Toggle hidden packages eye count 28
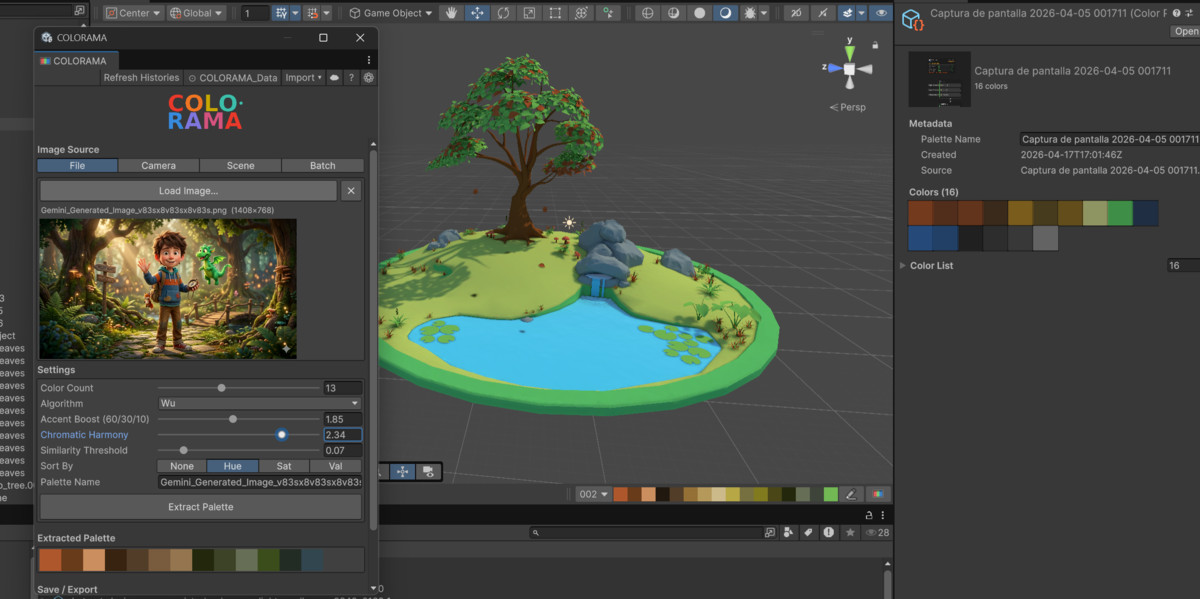The height and width of the screenshot is (599, 1200). point(877,533)
